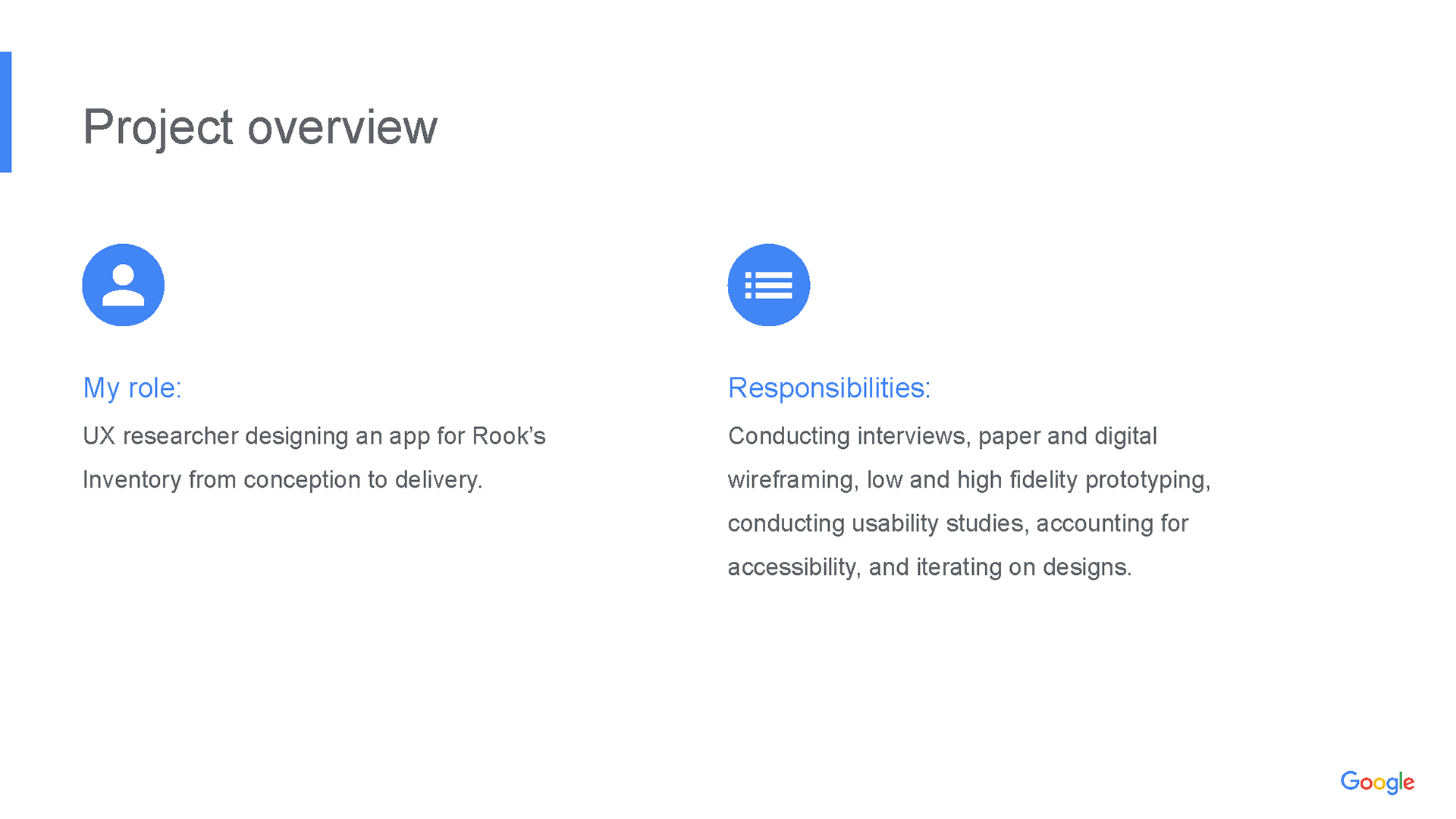
Task: Click the Inventory from conception text line
Action: coord(282,480)
